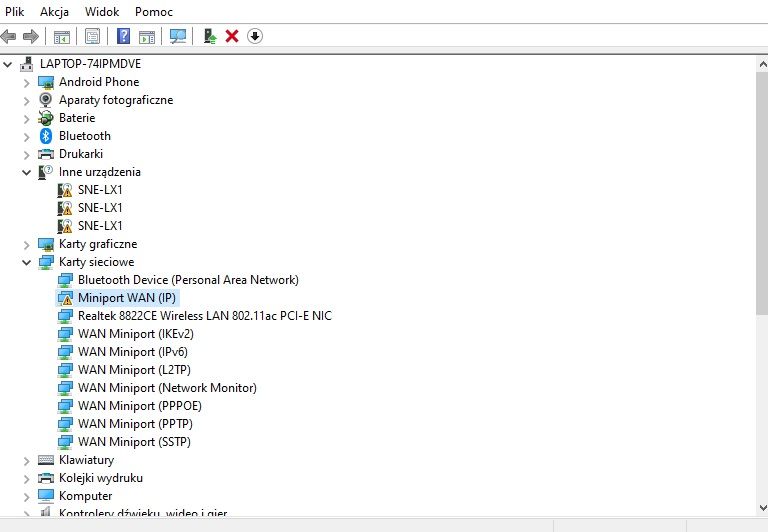Select Realtek 8822CE Wireless LAN adapter
The width and height of the screenshot is (768, 532).
[x=205, y=316]
